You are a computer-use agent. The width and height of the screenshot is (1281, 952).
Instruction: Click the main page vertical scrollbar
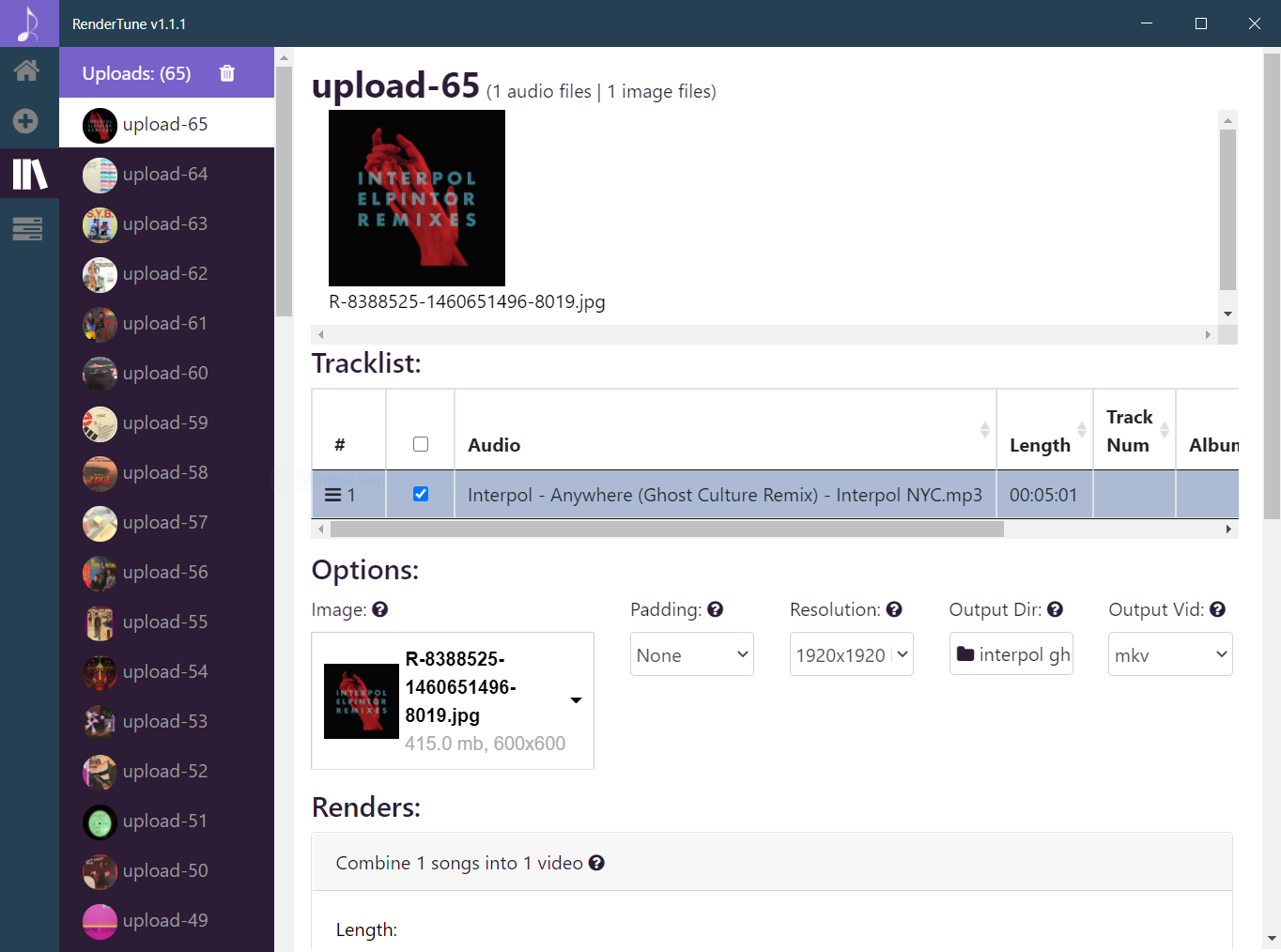point(1272,286)
